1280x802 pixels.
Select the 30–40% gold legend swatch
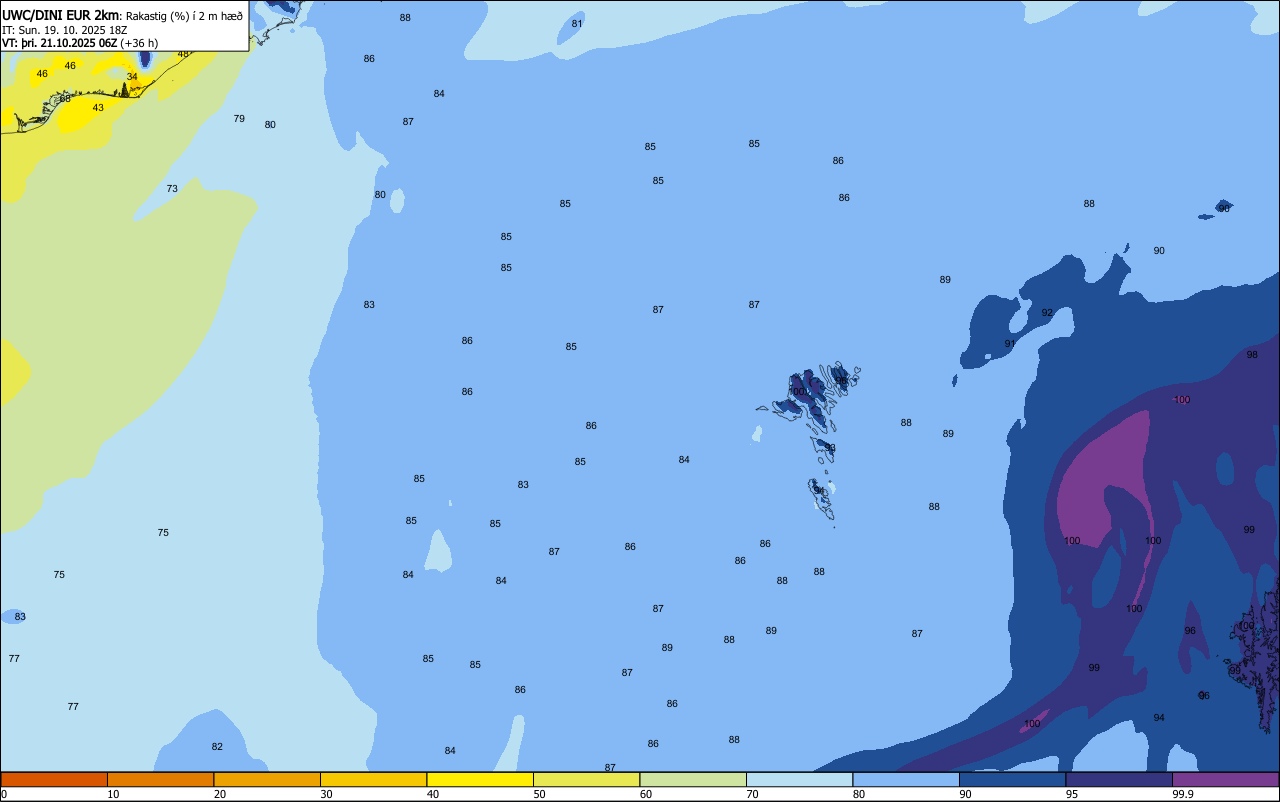(x=373, y=779)
